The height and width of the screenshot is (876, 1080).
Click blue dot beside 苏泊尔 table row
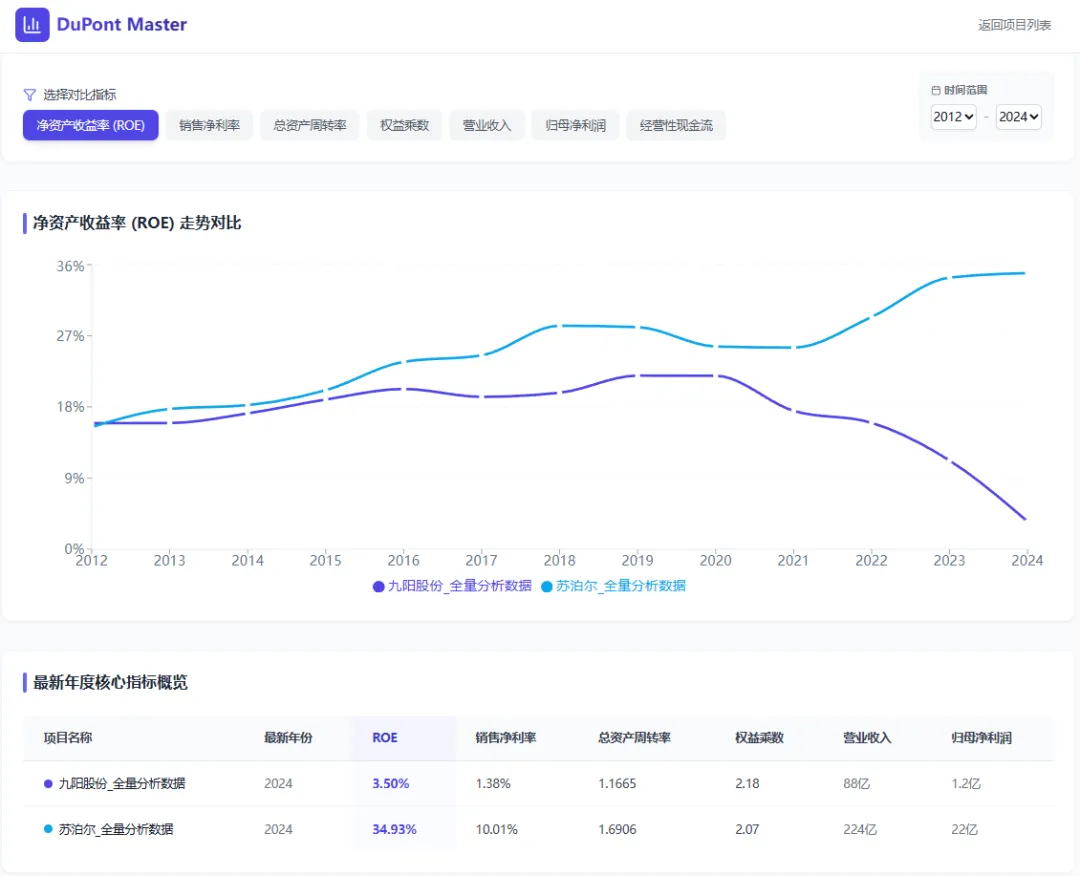(48, 829)
